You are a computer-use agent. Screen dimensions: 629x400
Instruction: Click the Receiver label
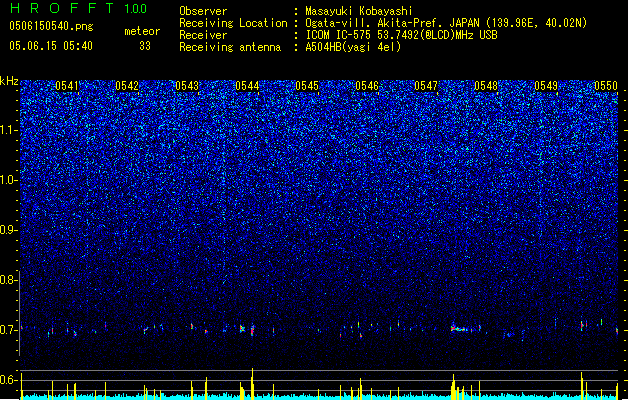pos(203,35)
